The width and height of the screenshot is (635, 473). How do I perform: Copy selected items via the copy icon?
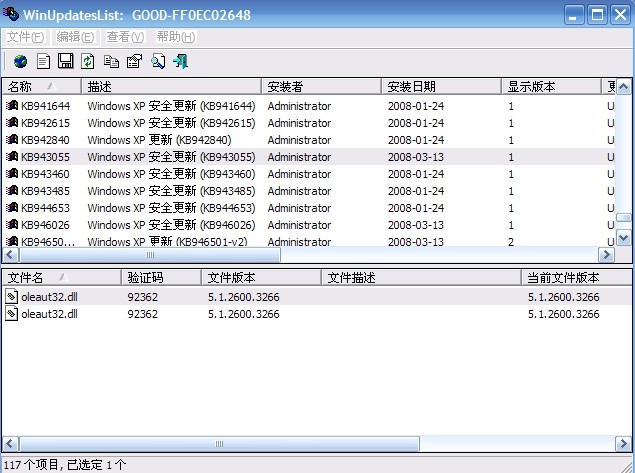point(111,62)
